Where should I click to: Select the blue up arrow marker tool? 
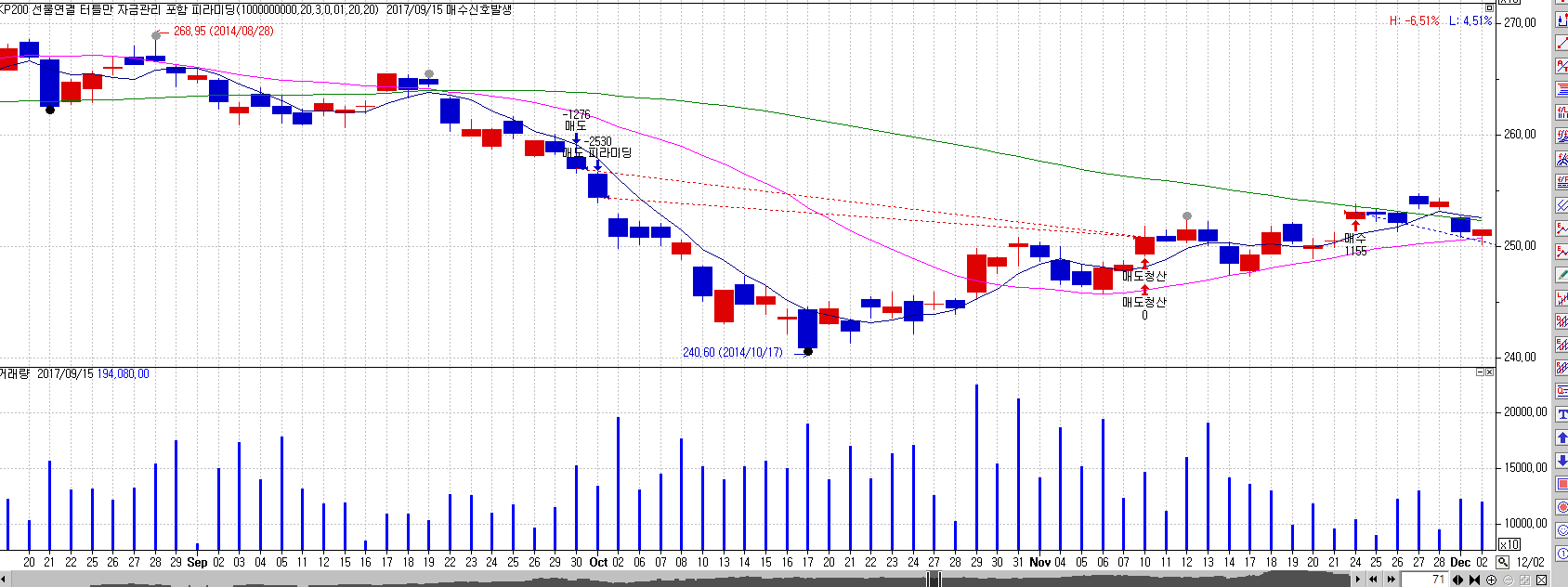1561,437
